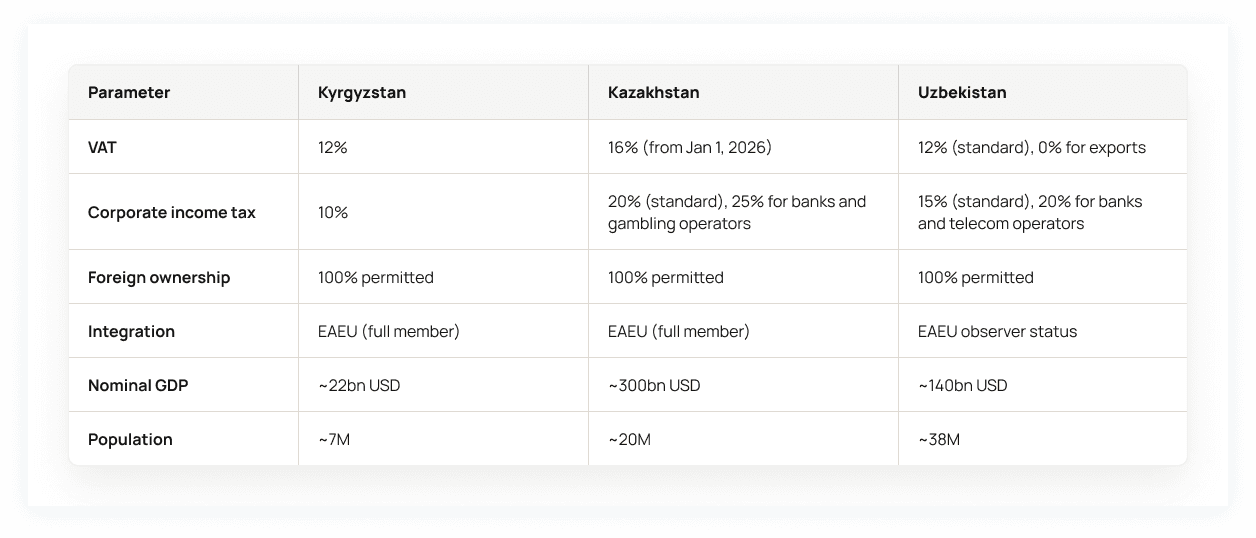Select the Kazakhstan column header
Screen dimensions: 1256x538
click(x=654, y=93)
